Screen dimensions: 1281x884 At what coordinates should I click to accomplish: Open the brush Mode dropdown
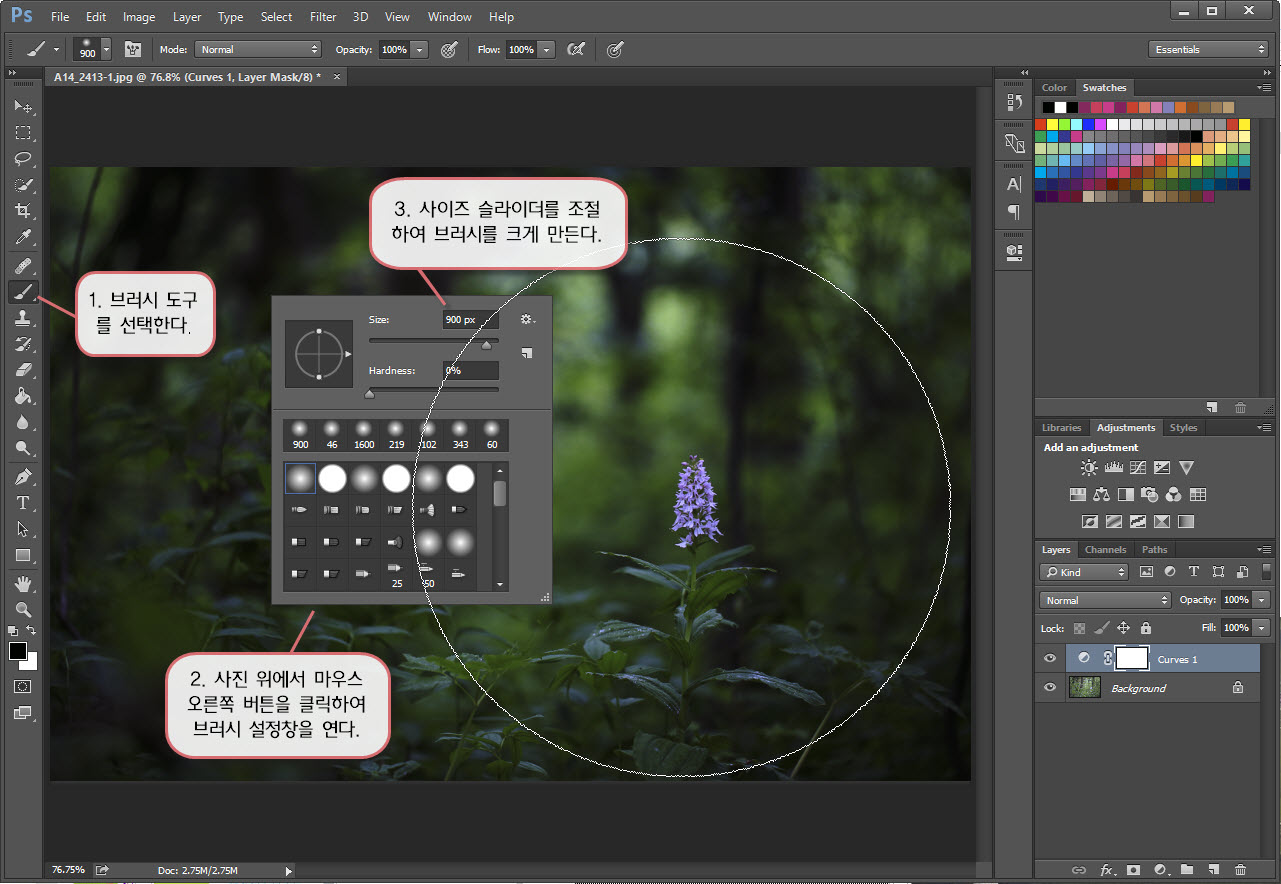click(x=258, y=49)
